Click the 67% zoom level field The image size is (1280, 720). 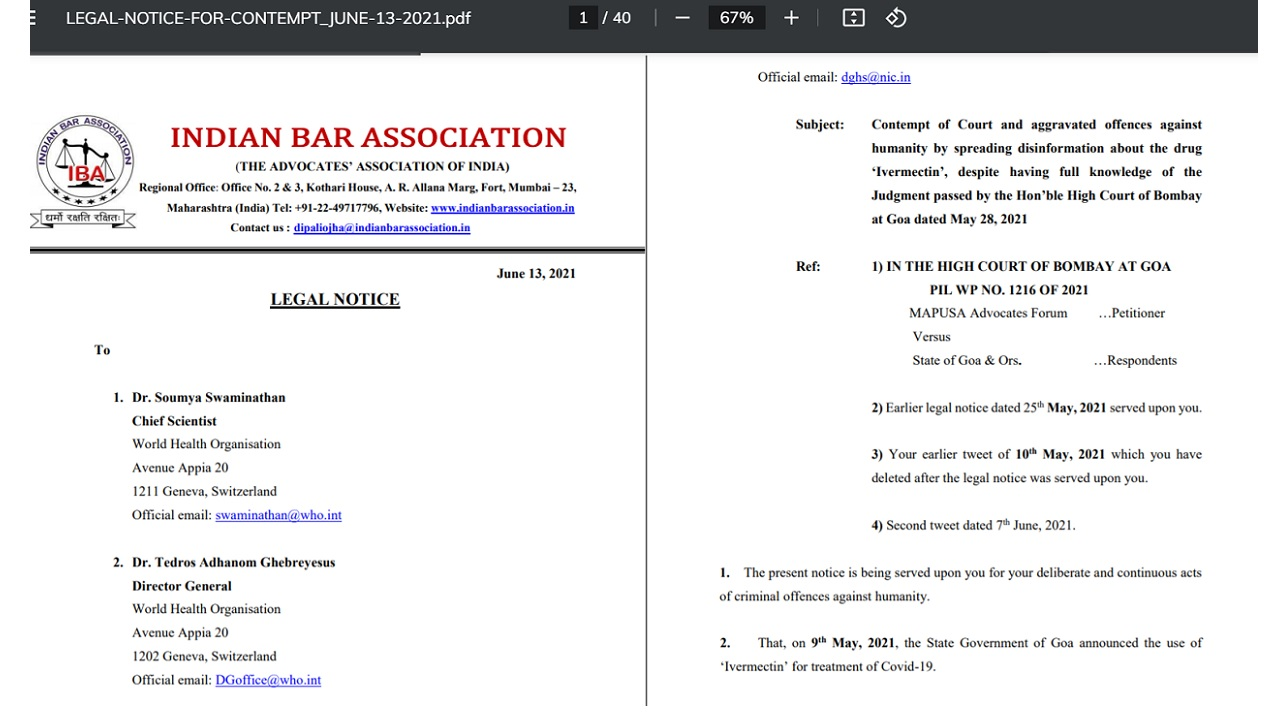[736, 18]
